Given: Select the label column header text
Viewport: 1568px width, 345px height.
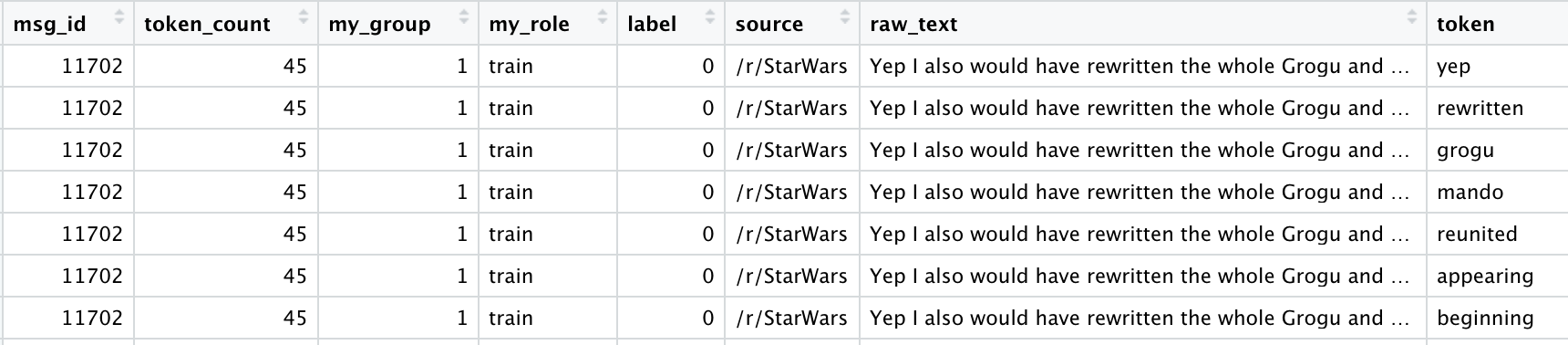Looking at the screenshot, I should click(652, 25).
